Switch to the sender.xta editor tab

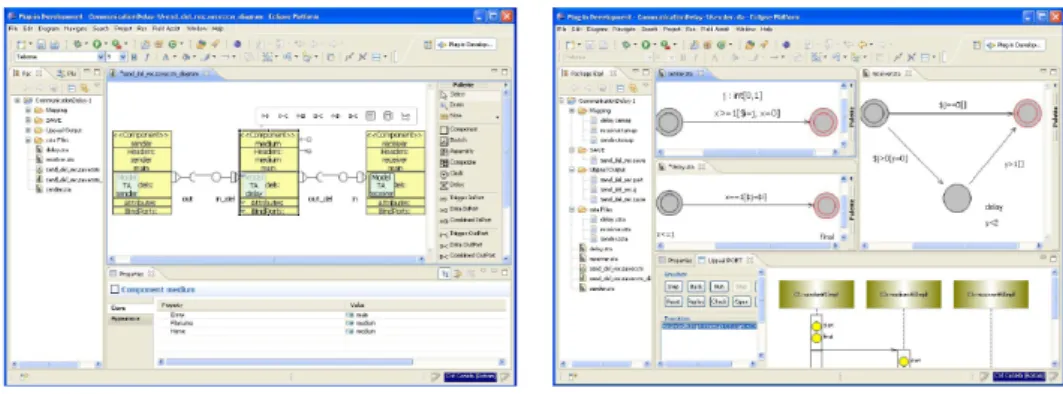click(680, 73)
